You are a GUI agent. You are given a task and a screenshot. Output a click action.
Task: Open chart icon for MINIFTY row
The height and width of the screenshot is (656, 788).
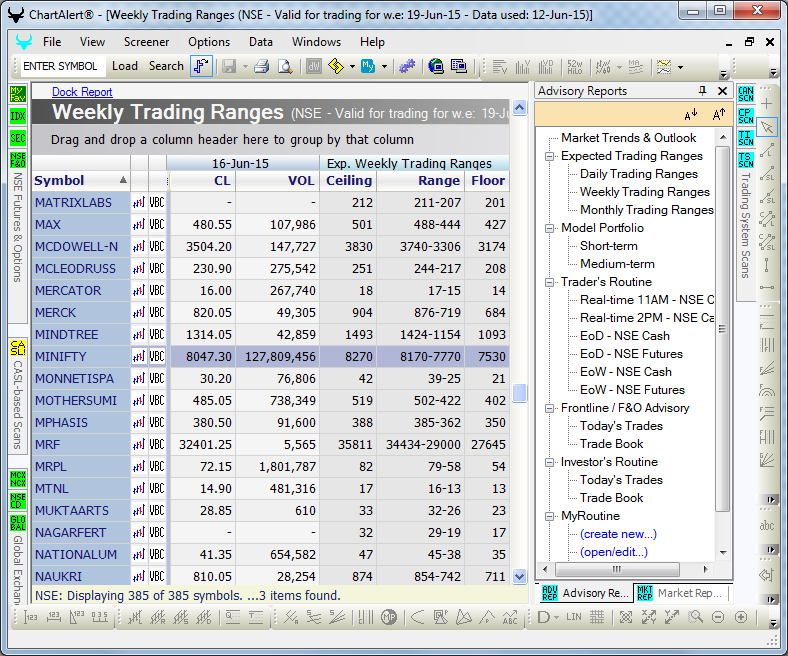click(x=139, y=356)
